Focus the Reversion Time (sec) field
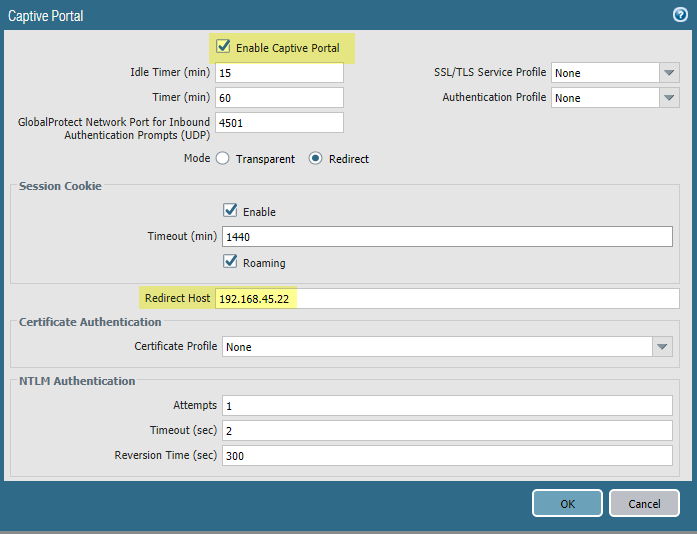This screenshot has width=697, height=534. pyautogui.click(x=446, y=456)
